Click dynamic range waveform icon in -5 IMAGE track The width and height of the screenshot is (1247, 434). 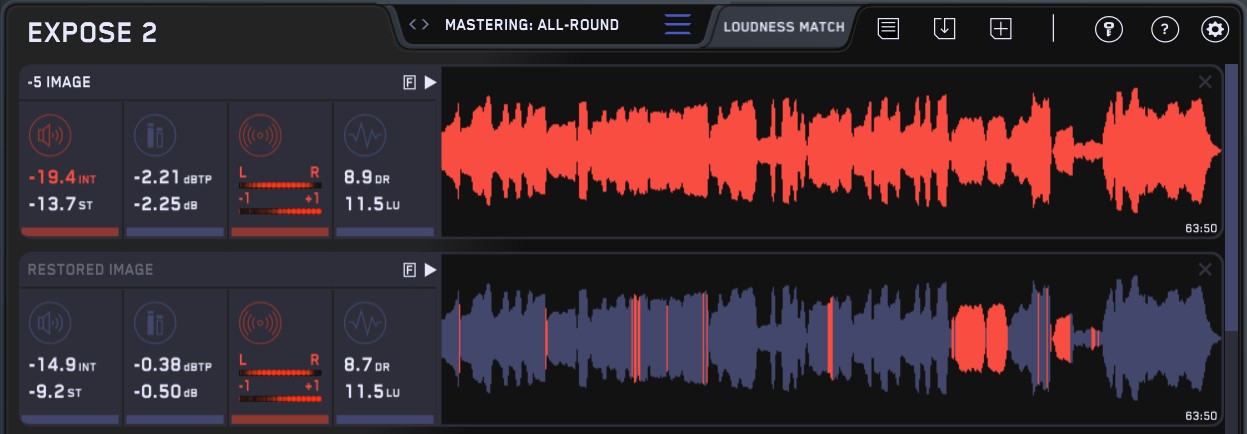point(364,134)
